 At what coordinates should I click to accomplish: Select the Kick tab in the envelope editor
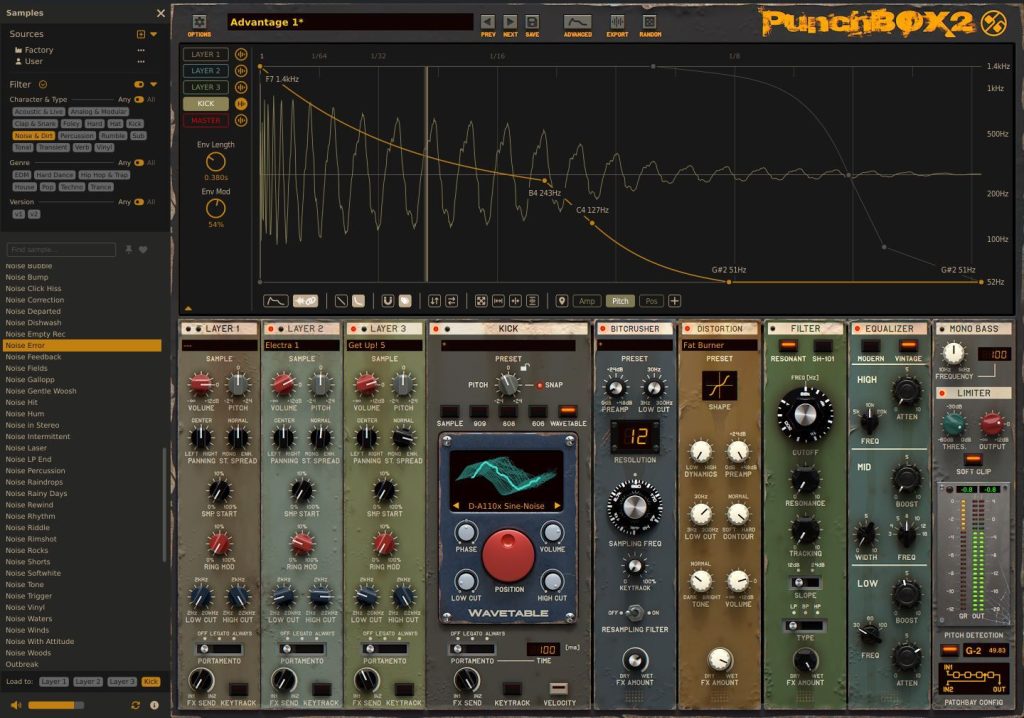[x=206, y=103]
